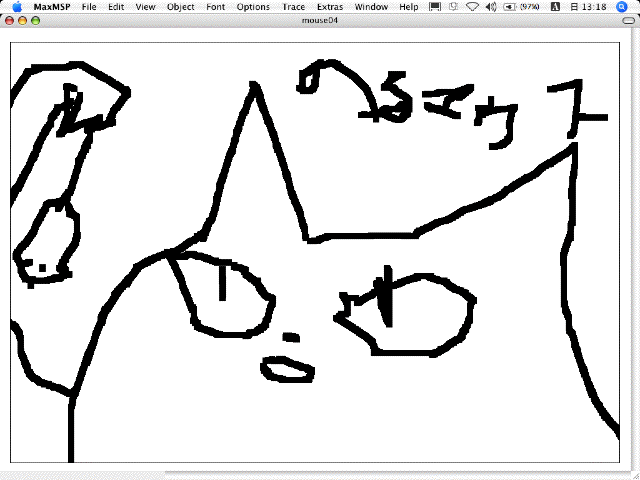
Task: Open the sync status menu icon
Action: (453, 7)
